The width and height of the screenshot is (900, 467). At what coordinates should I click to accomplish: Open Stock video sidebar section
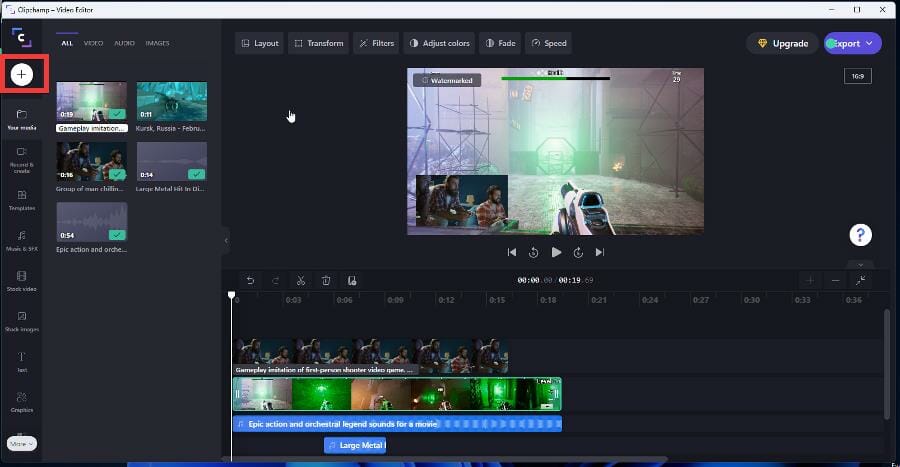22,281
